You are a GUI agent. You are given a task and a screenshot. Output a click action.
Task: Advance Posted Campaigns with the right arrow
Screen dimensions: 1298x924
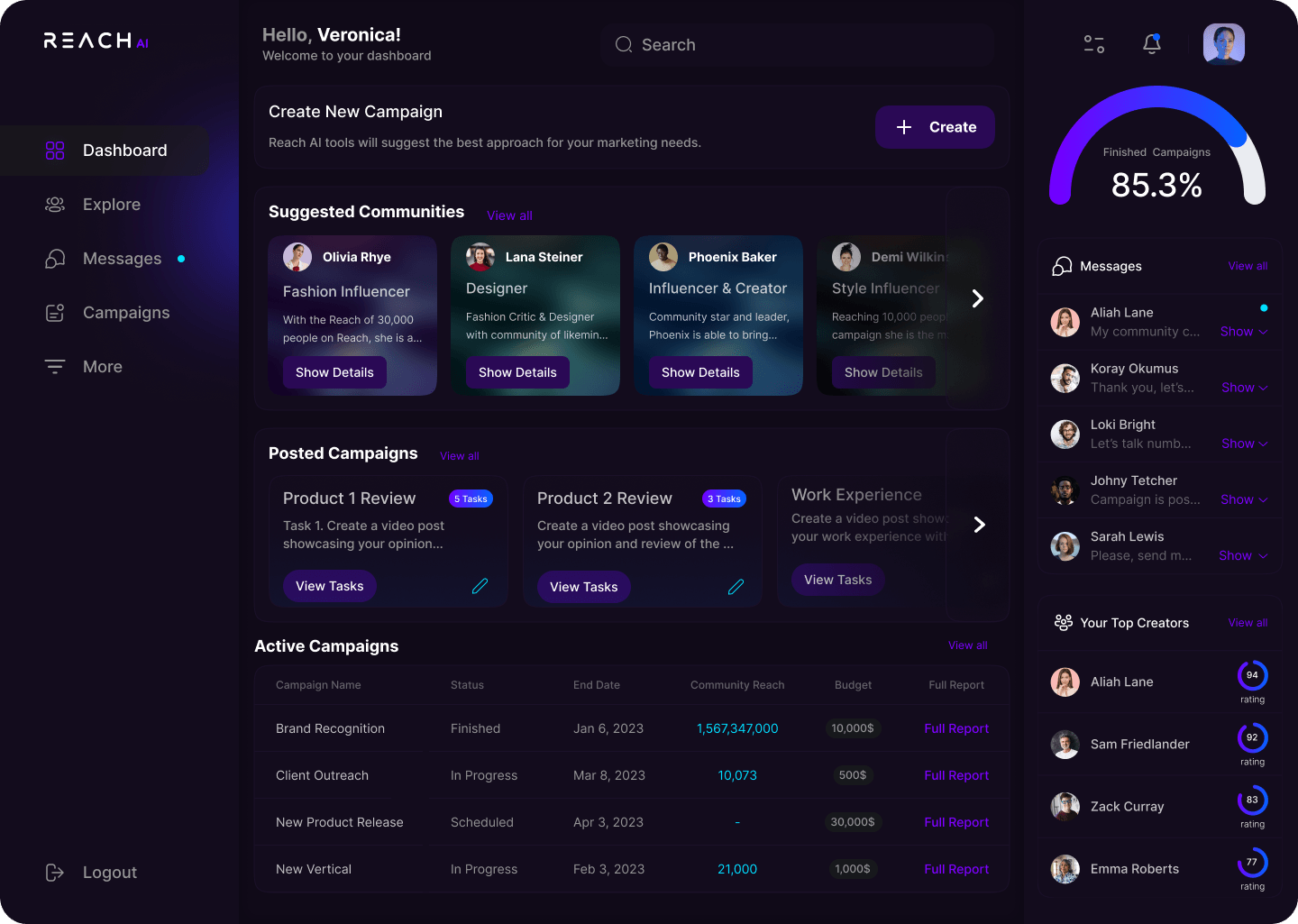point(979,525)
